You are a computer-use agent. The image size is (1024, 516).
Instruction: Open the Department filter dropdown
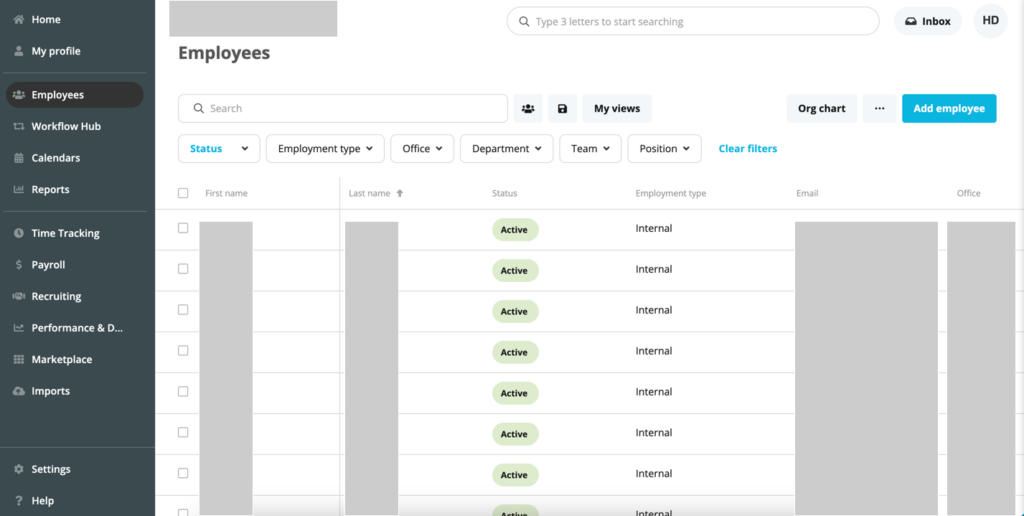click(x=507, y=149)
